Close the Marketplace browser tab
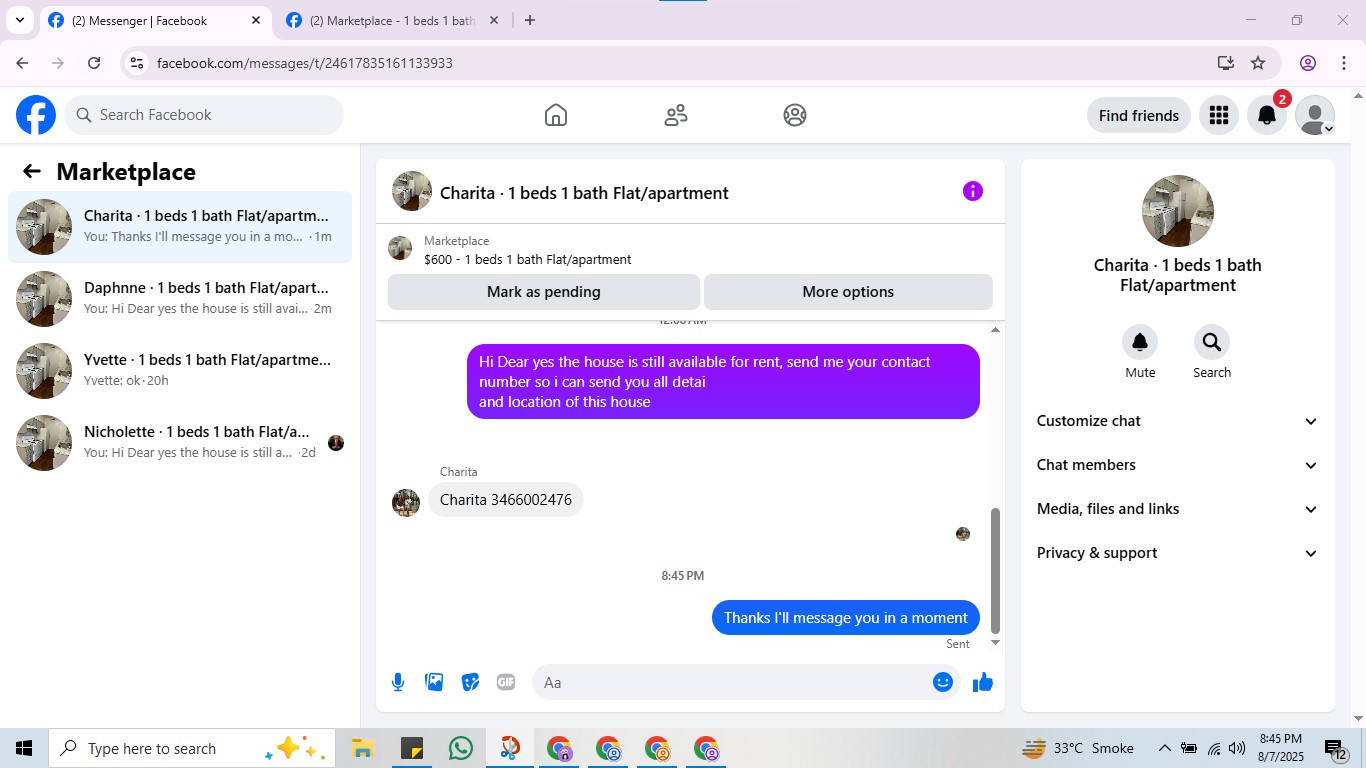1366x768 pixels. point(493,20)
